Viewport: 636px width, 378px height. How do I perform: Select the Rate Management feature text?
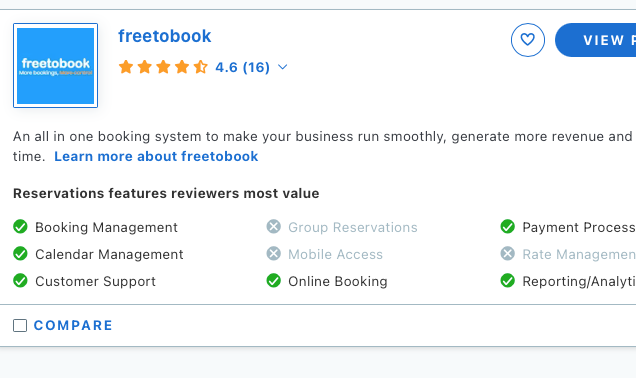click(x=579, y=254)
